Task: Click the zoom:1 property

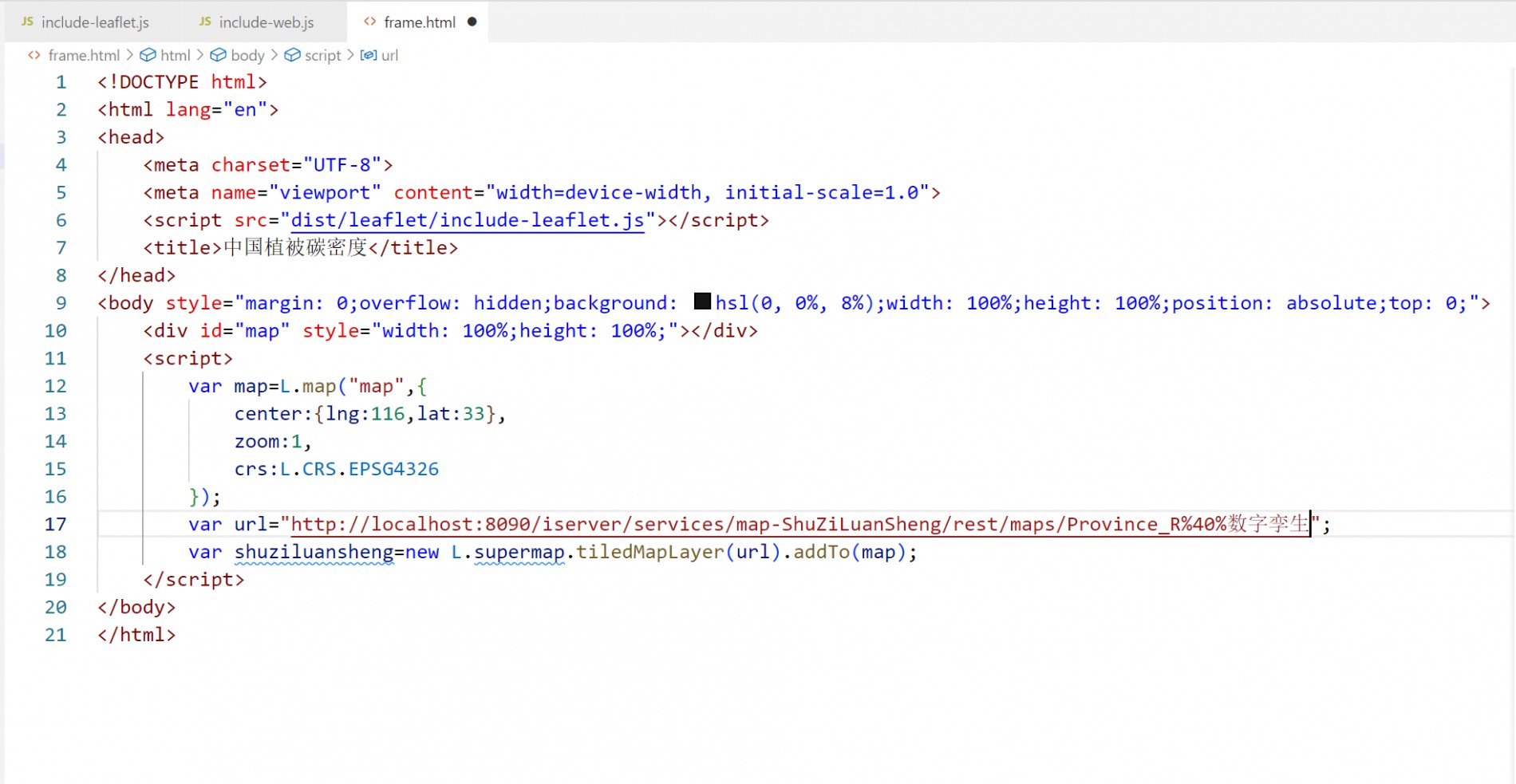Action: pyautogui.click(x=268, y=441)
